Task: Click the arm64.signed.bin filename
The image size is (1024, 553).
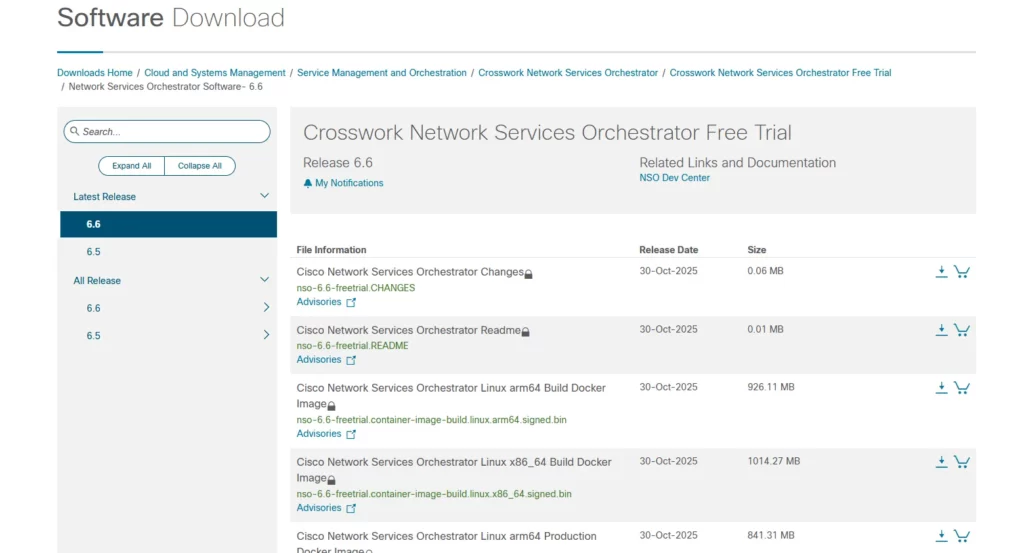Action: tap(432, 420)
